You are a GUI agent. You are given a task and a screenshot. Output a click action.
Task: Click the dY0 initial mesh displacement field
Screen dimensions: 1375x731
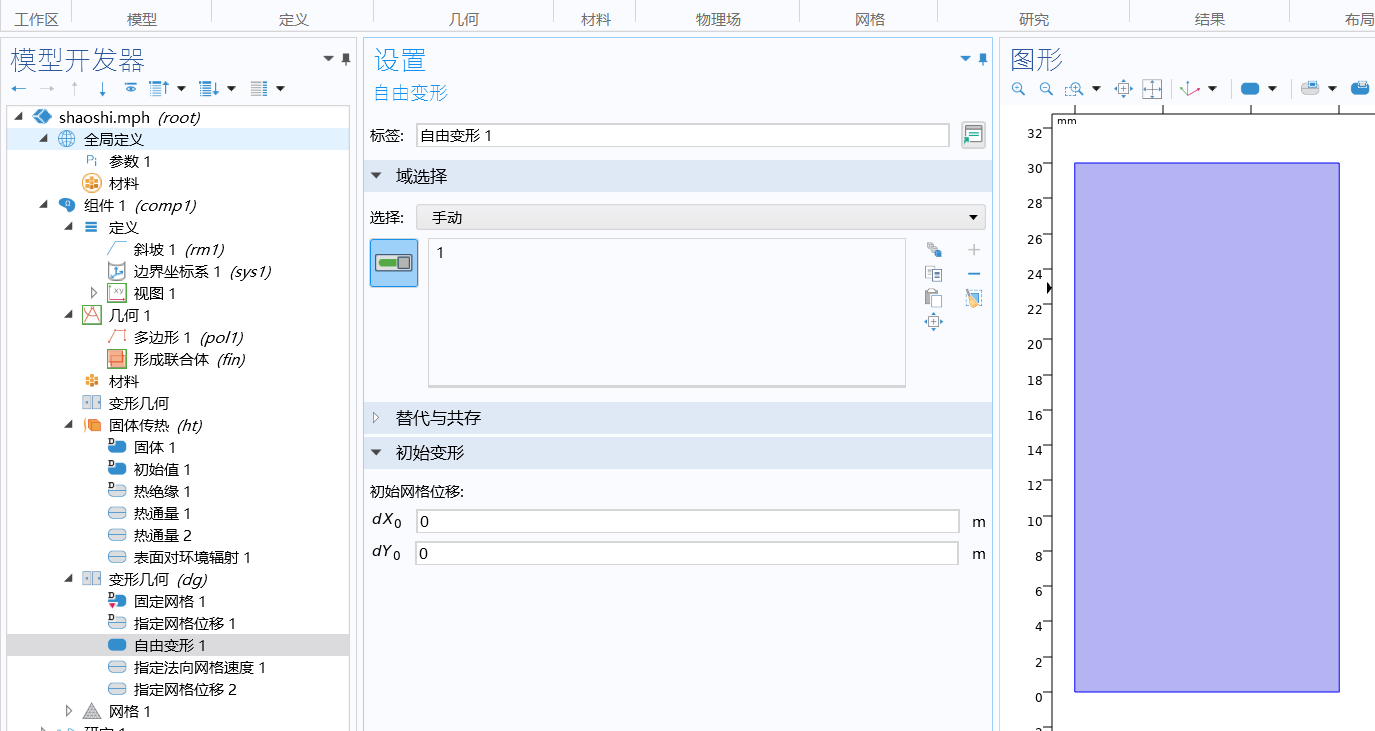tap(688, 553)
